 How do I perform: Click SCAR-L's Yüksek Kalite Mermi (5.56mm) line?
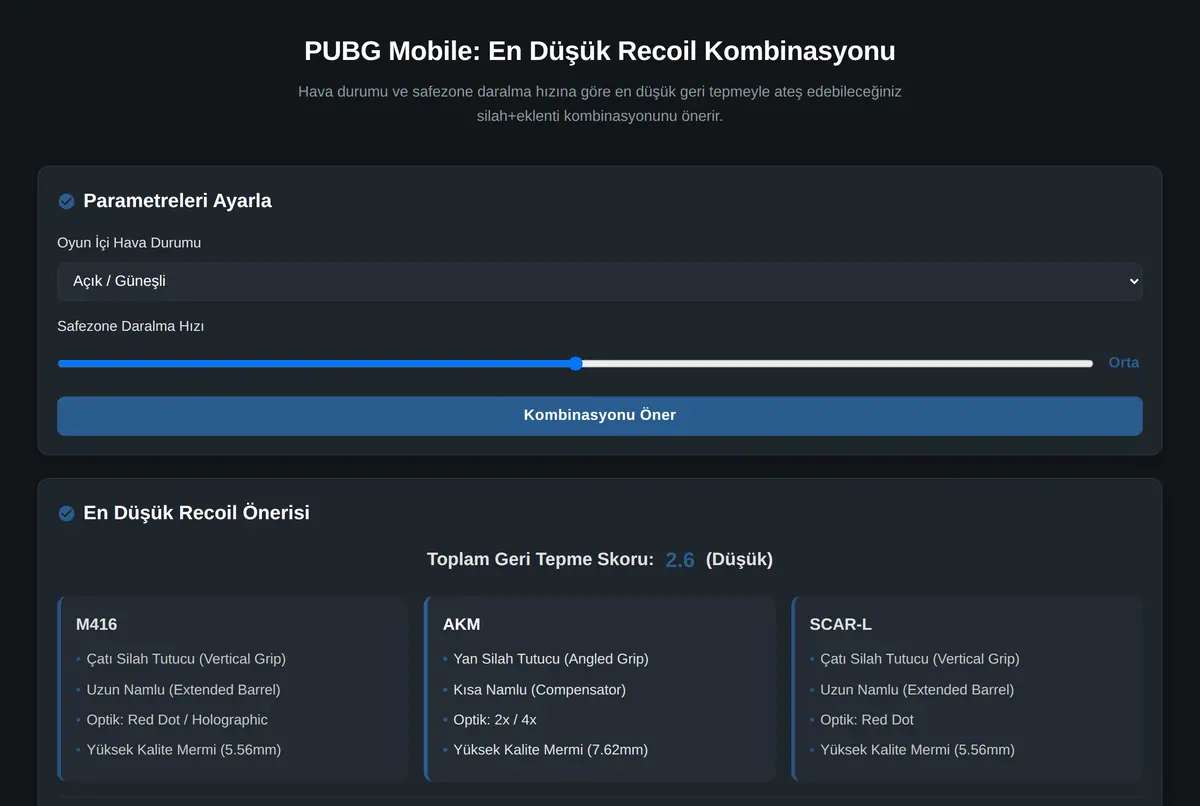(x=918, y=749)
